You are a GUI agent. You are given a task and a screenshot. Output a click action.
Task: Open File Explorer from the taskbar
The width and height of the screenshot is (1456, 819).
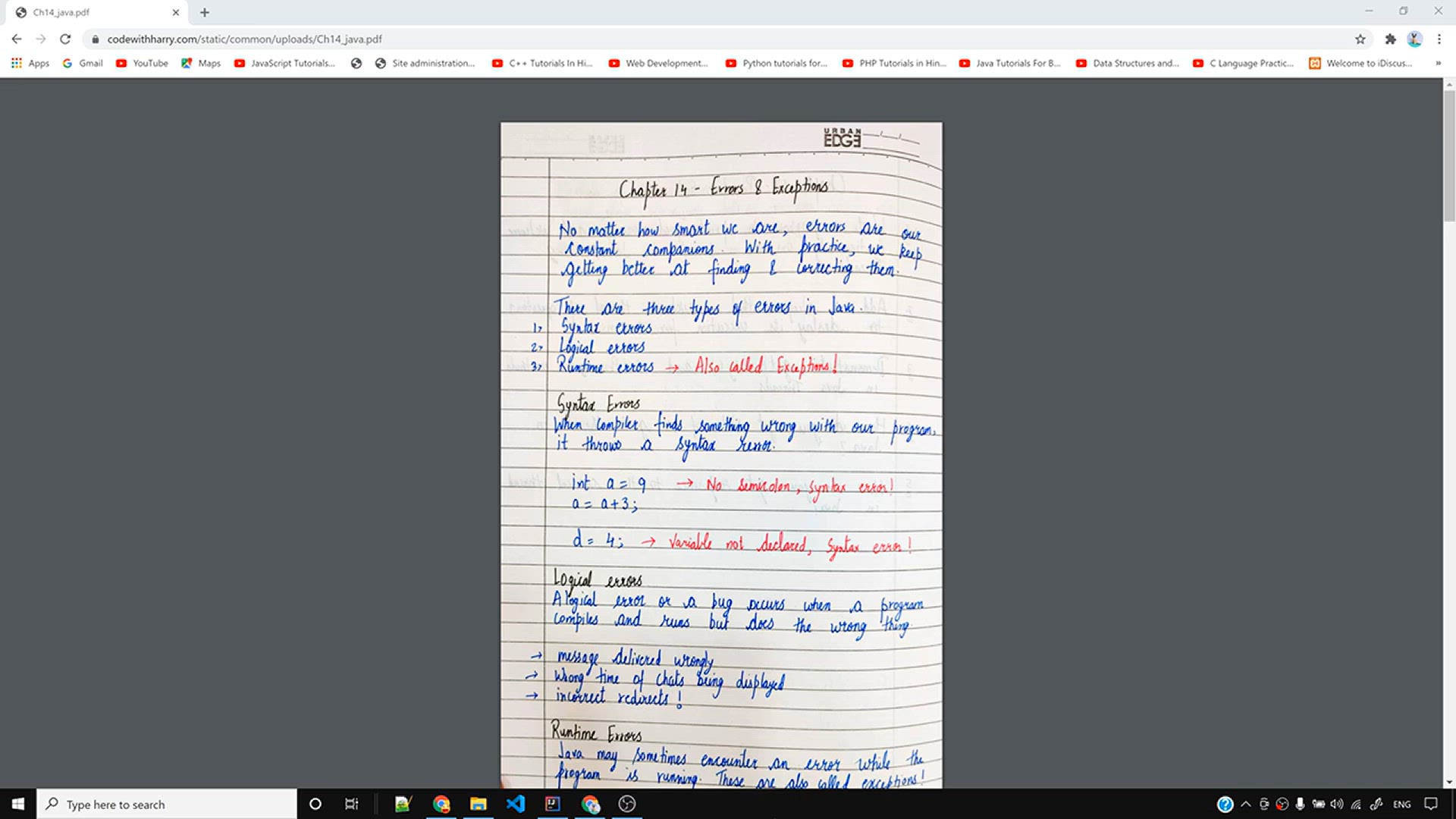[478, 804]
